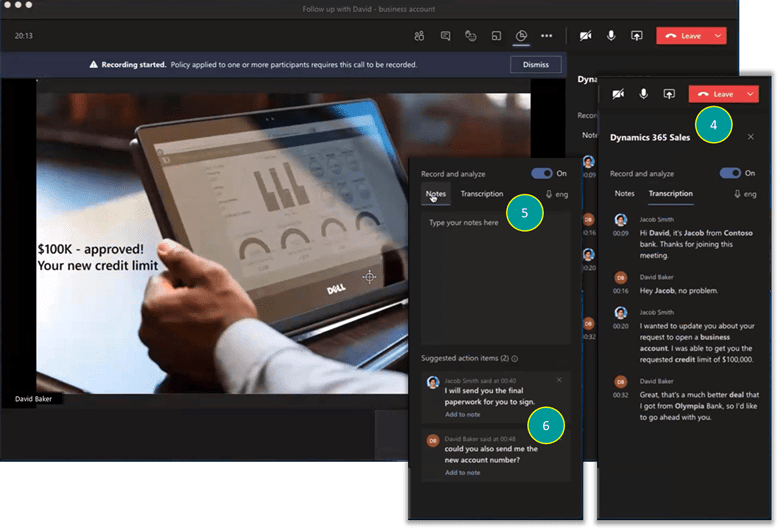The image size is (780, 531).
Task: Show info for Suggested action items
Action: (x=515, y=359)
